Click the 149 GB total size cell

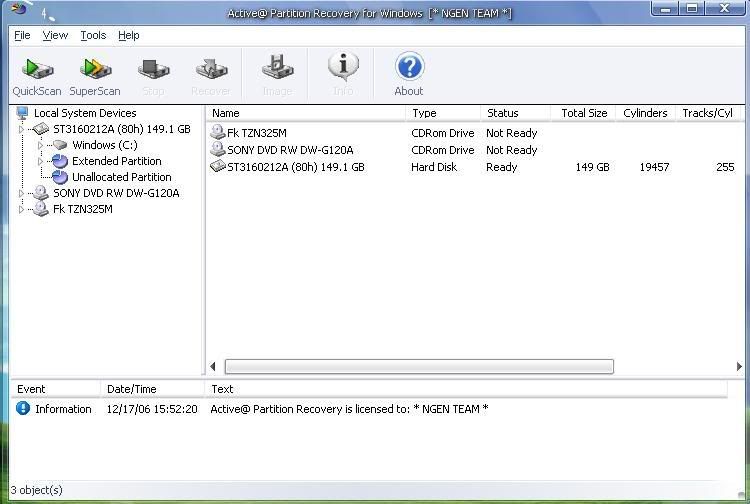click(592, 167)
